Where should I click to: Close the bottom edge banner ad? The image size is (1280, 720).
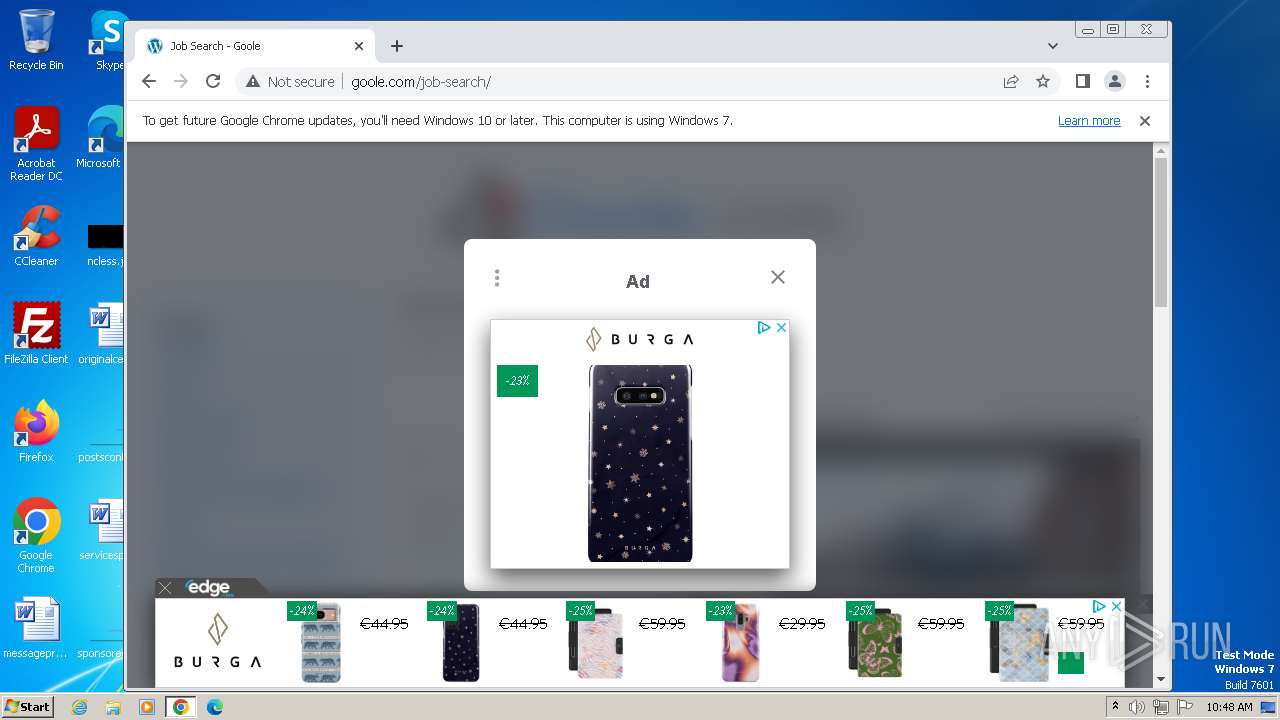tap(165, 588)
